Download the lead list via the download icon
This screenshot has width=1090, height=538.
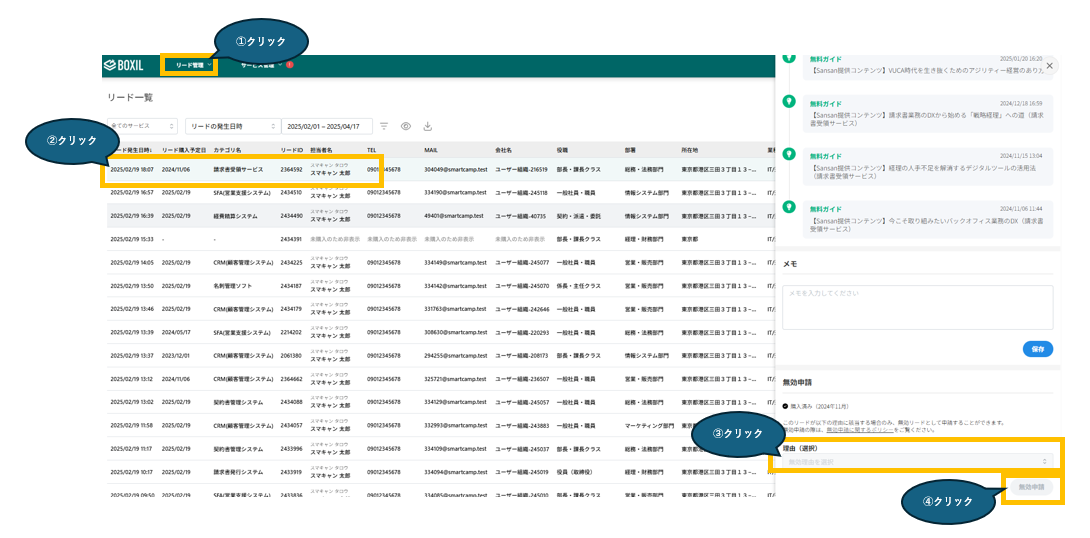click(428, 126)
